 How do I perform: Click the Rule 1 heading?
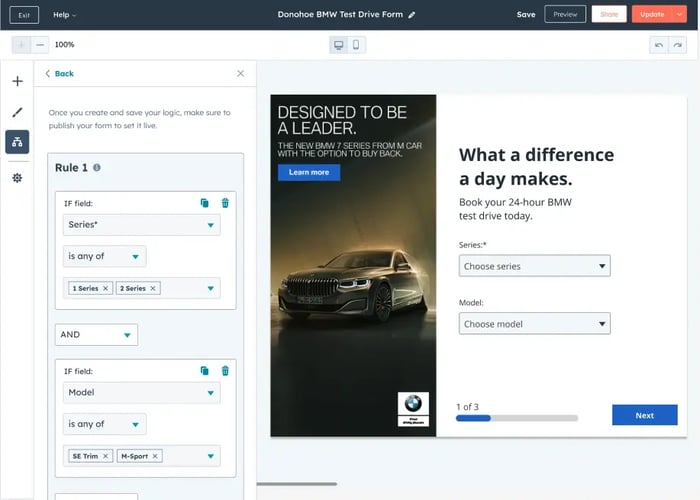coord(71,168)
